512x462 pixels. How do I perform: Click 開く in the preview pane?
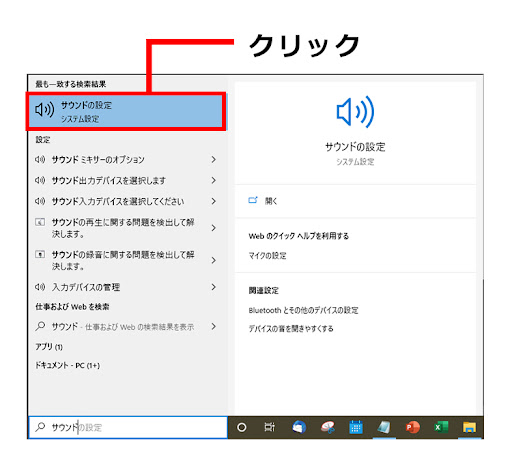(x=271, y=201)
